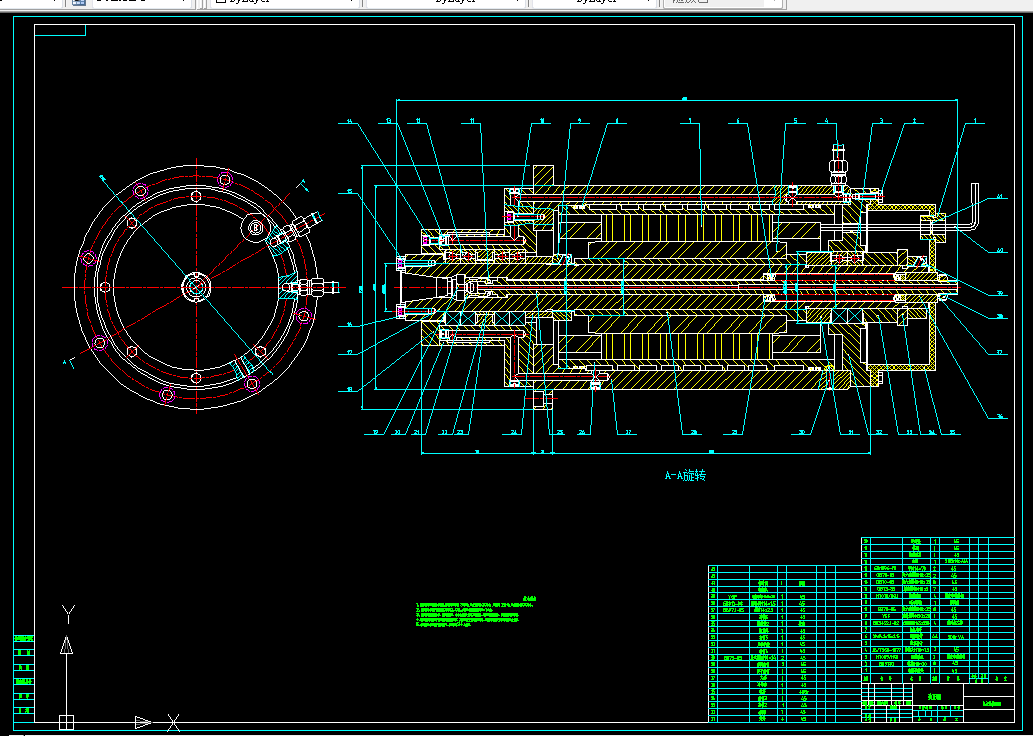Select the vertical revision strip at left border

coord(24,677)
